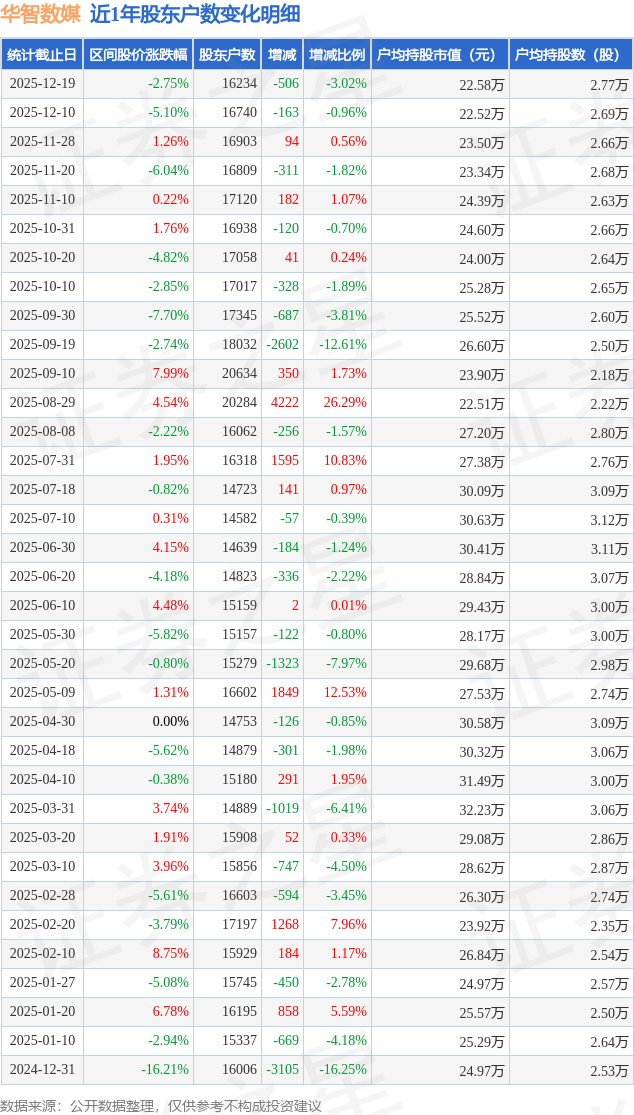This screenshot has width=634, height=1115.
Task: Click the 户均持股市值（元） column header
Action: [440, 55]
